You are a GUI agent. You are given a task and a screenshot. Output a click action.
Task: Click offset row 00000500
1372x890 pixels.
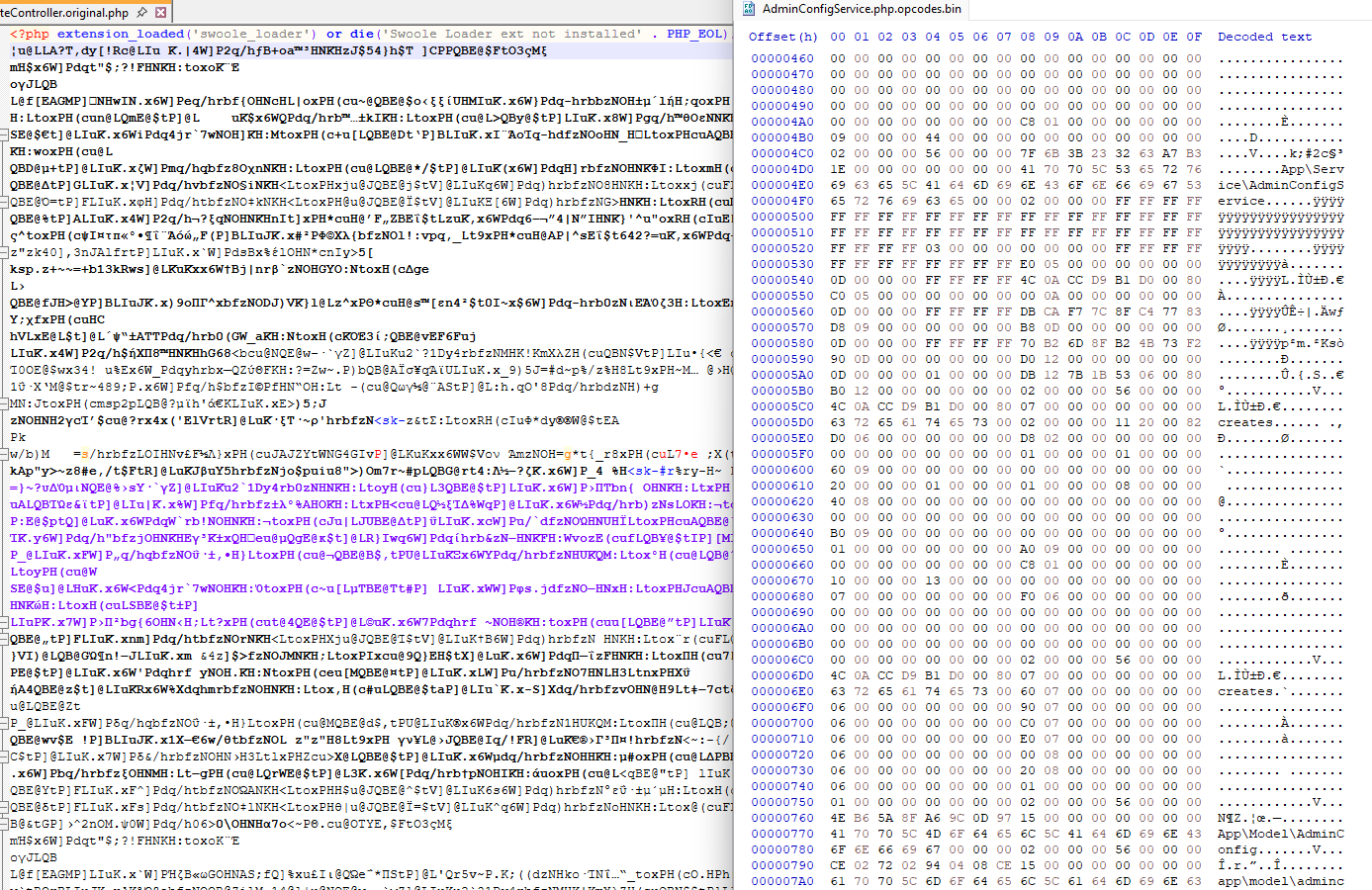(782, 217)
